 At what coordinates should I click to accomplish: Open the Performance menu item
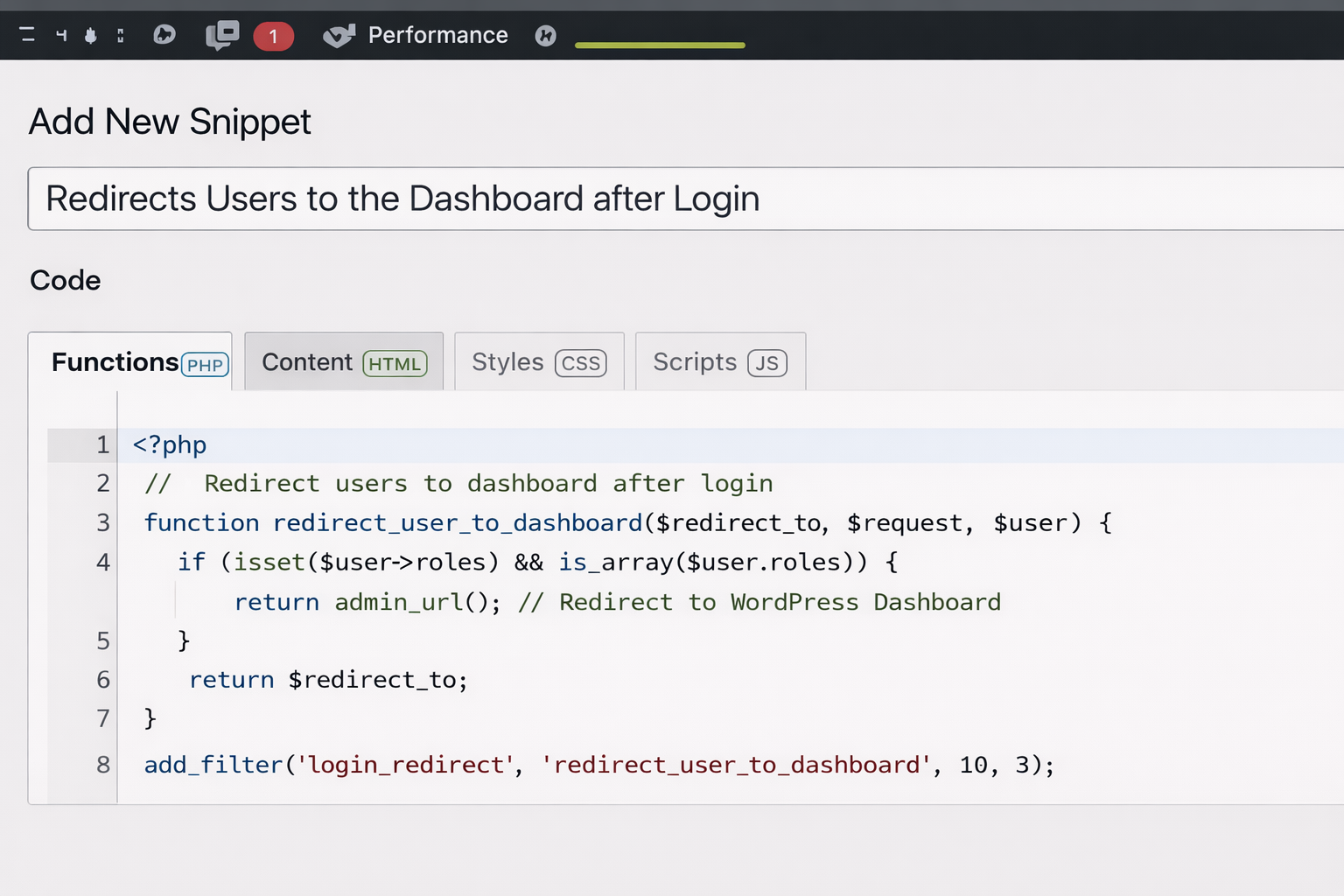[437, 35]
